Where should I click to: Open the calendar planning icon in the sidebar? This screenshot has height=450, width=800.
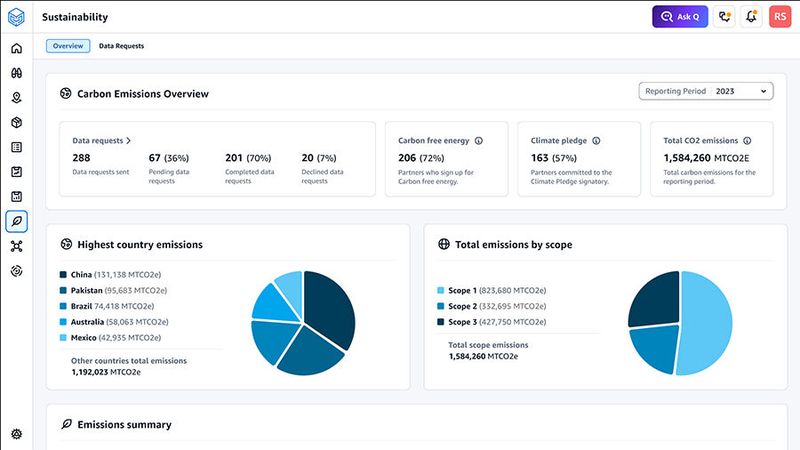pos(16,196)
